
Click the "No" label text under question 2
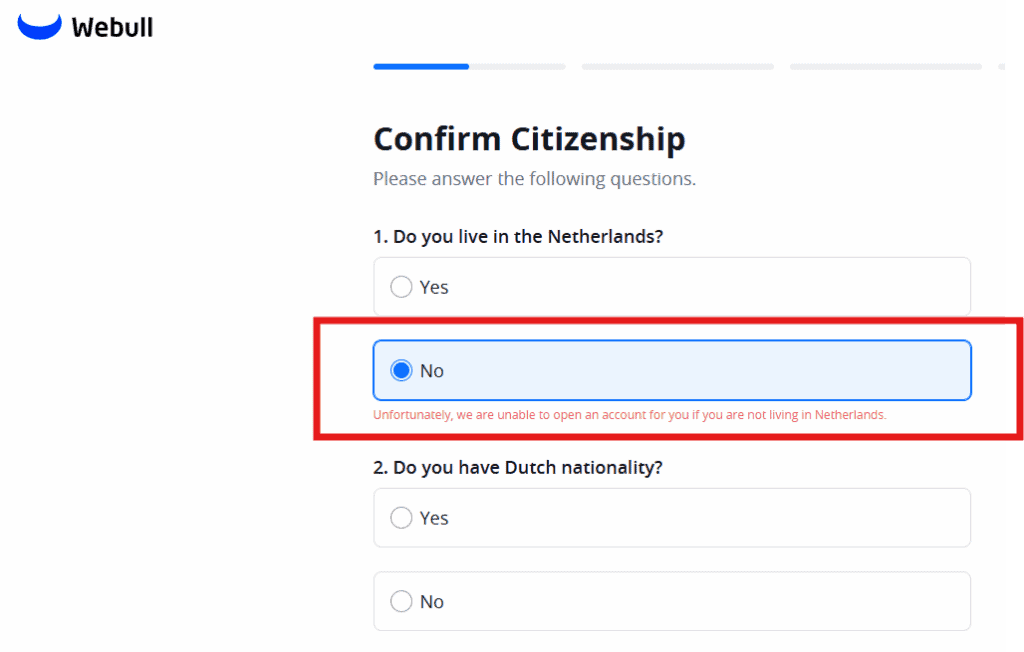tap(432, 602)
